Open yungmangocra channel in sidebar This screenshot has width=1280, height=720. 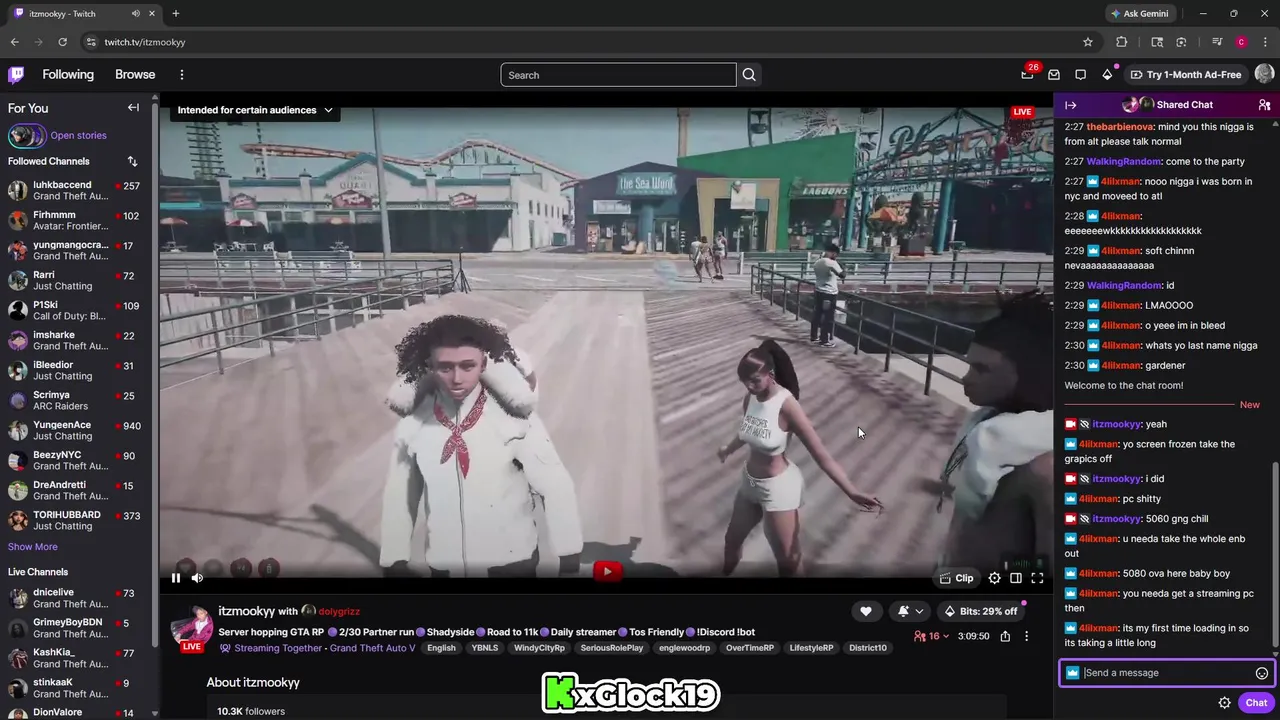tap(75, 250)
